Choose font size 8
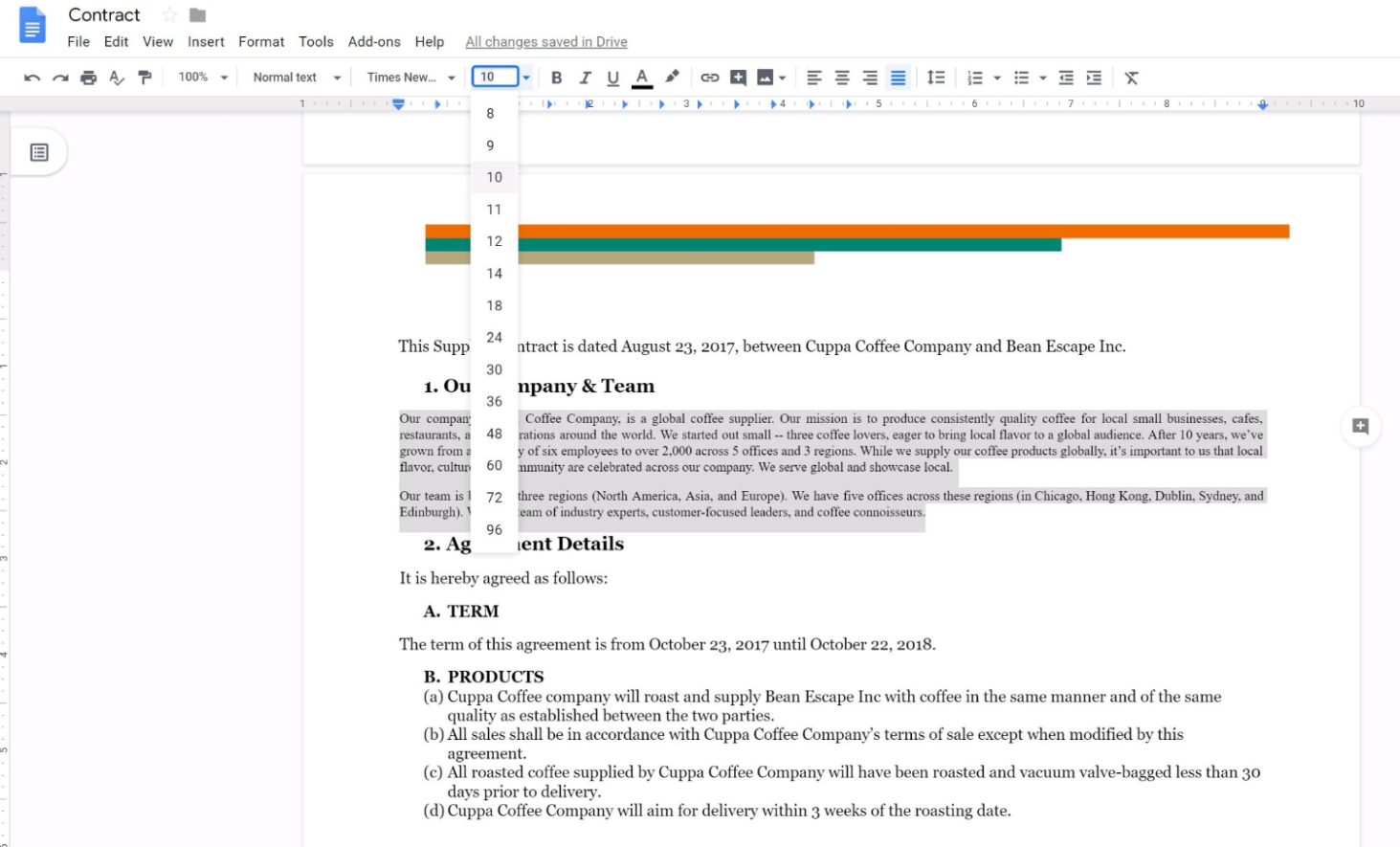Viewport: 1400px width, 847px height. point(494,113)
